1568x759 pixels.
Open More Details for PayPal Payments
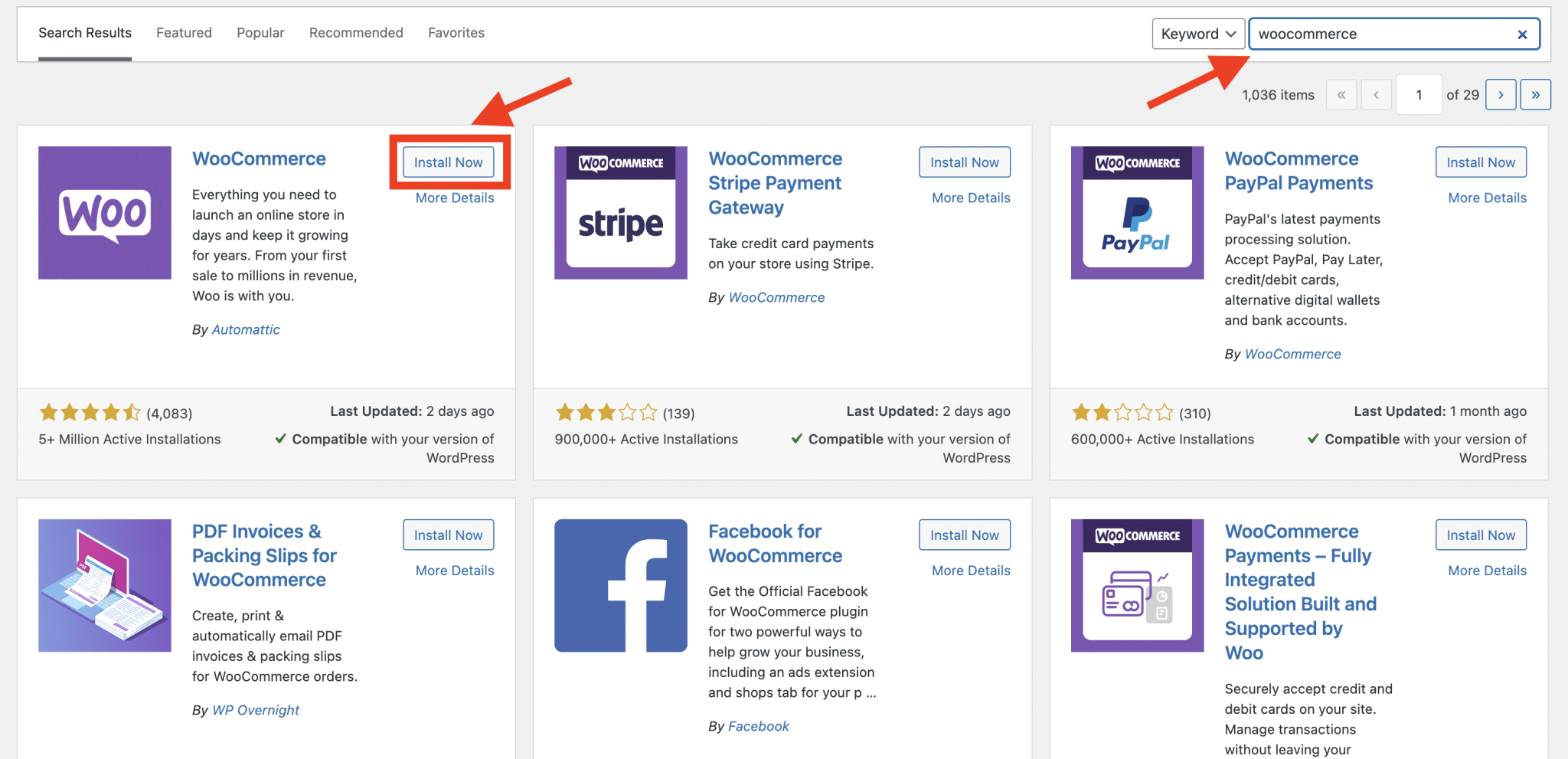1487,198
